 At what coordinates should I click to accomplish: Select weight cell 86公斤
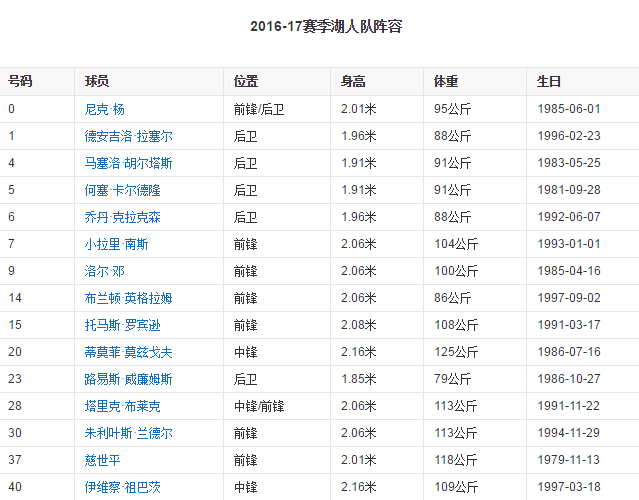[452, 298]
